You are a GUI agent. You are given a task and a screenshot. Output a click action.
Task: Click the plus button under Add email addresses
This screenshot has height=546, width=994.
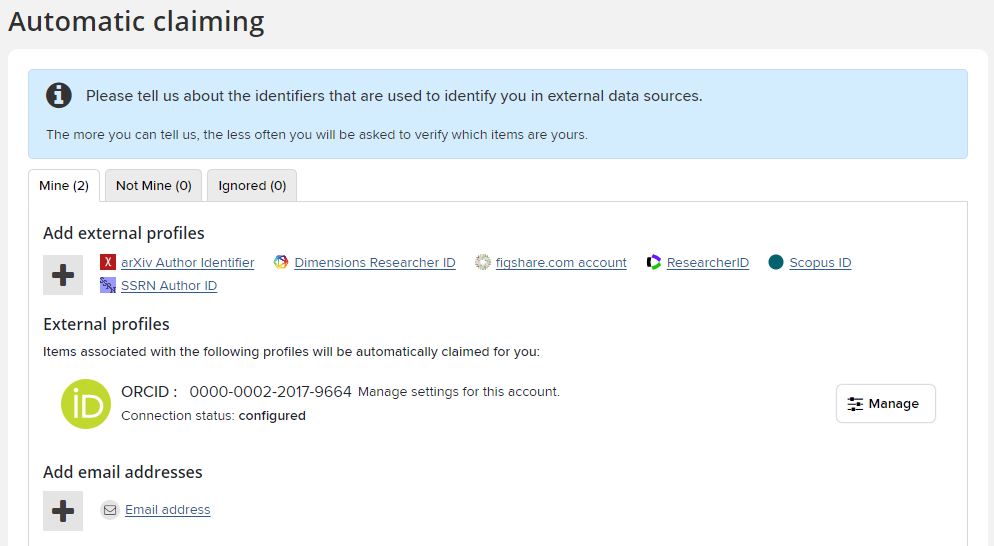pos(63,510)
